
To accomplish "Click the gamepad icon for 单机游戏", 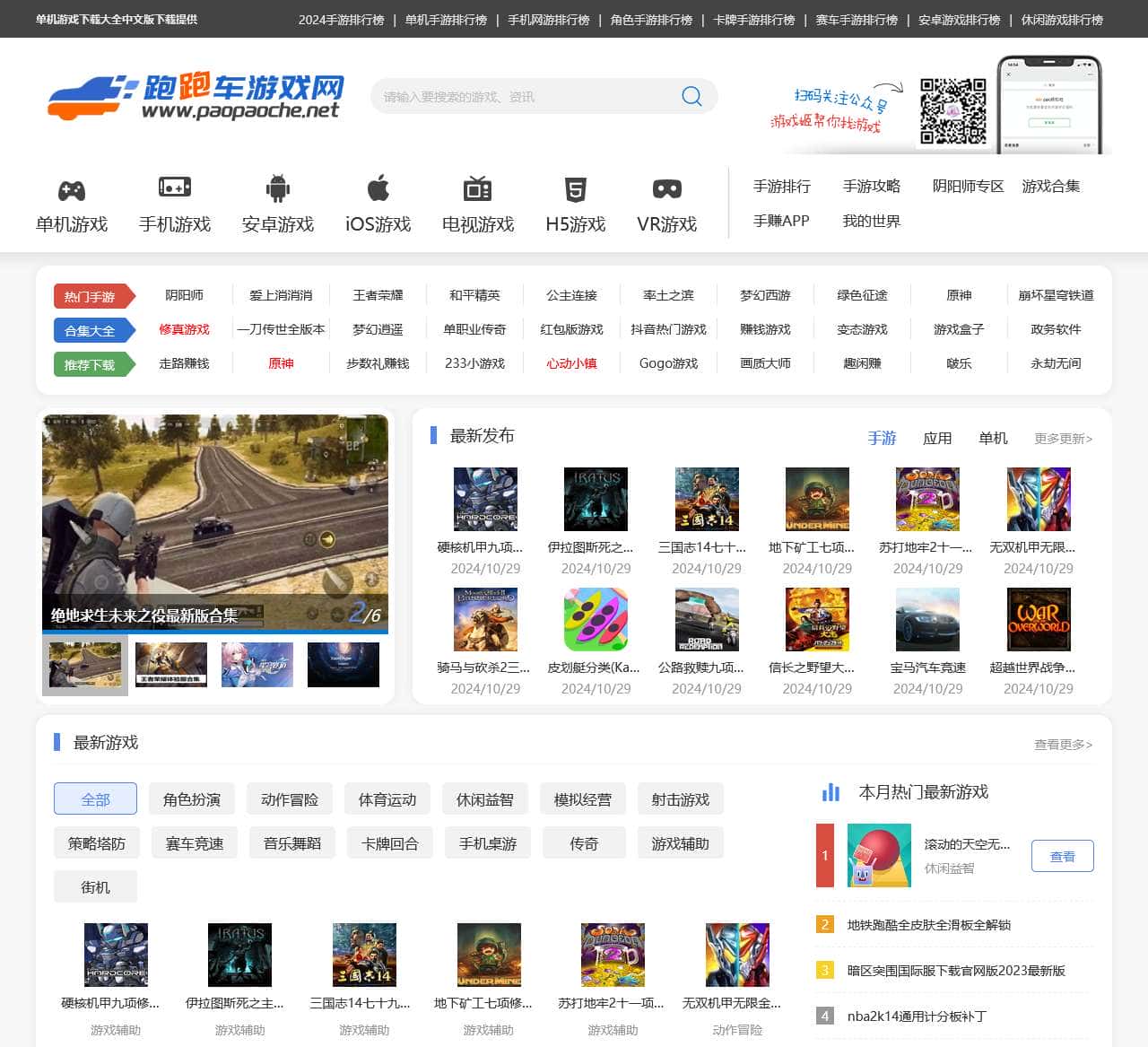I will [x=72, y=190].
